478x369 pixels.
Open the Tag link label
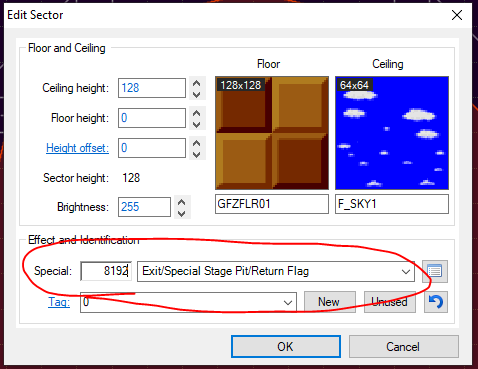pyautogui.click(x=59, y=302)
